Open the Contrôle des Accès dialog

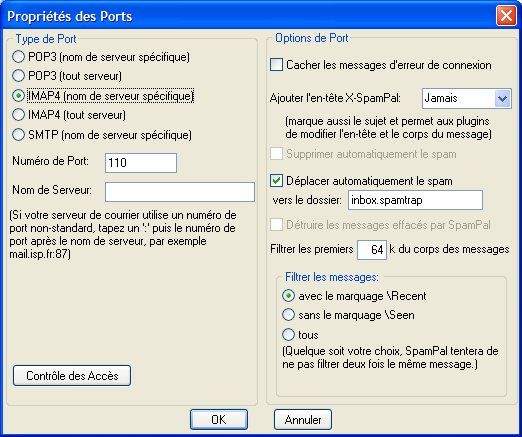72,376
